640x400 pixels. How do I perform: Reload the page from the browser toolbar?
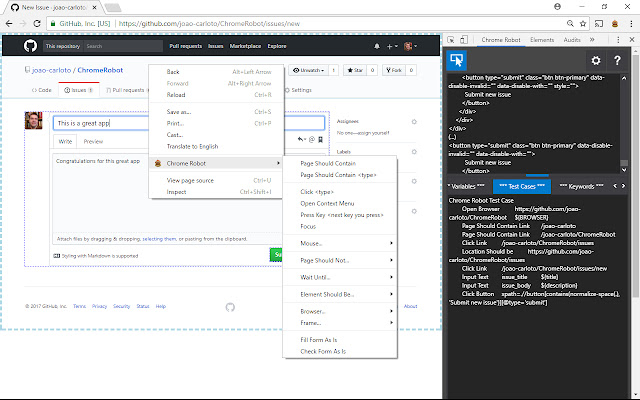pyautogui.click(x=37, y=24)
